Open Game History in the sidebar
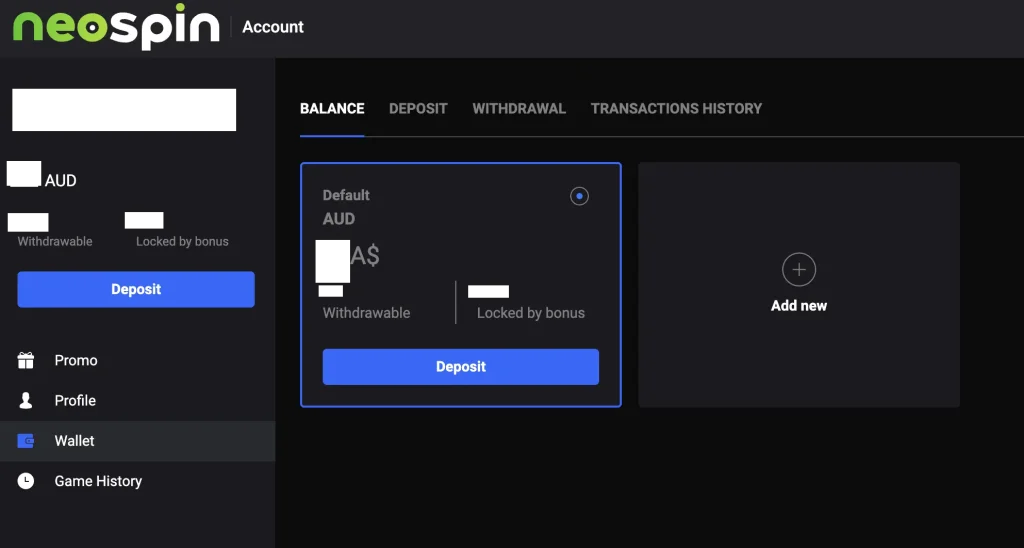This screenshot has width=1024, height=548. [x=137, y=481]
